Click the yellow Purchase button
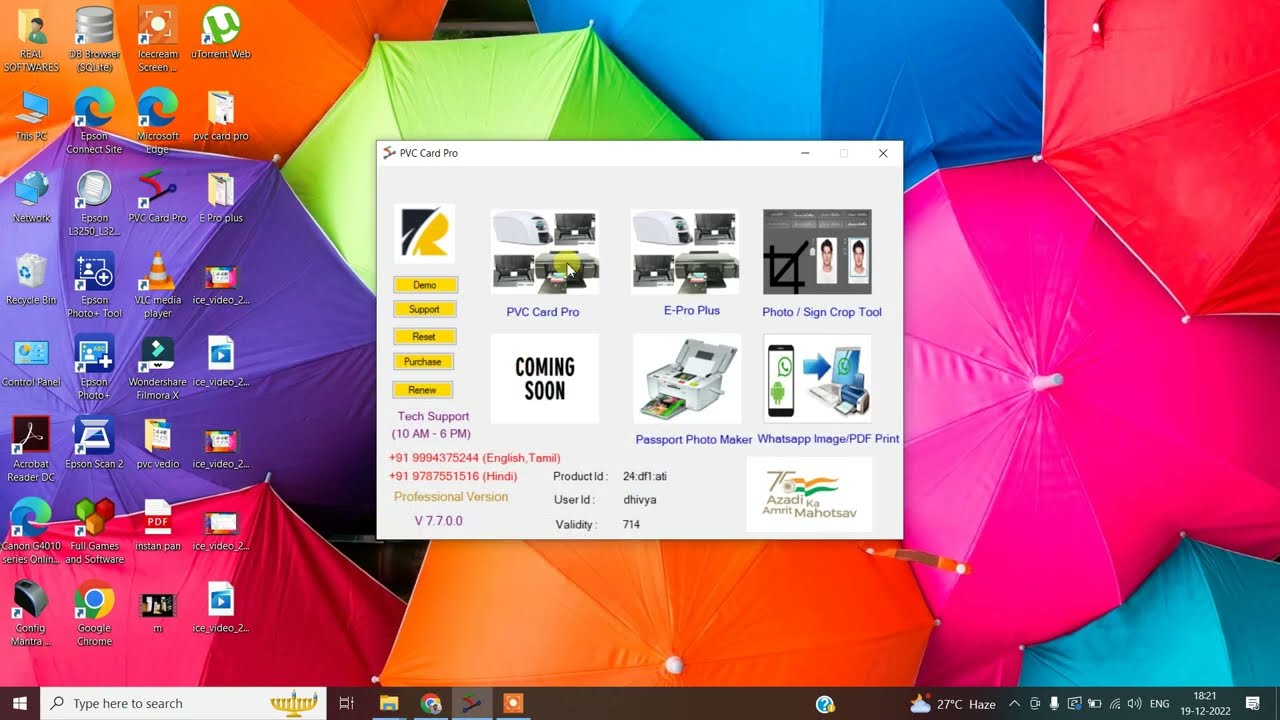Screen dimensions: 1280x720 pos(424,362)
